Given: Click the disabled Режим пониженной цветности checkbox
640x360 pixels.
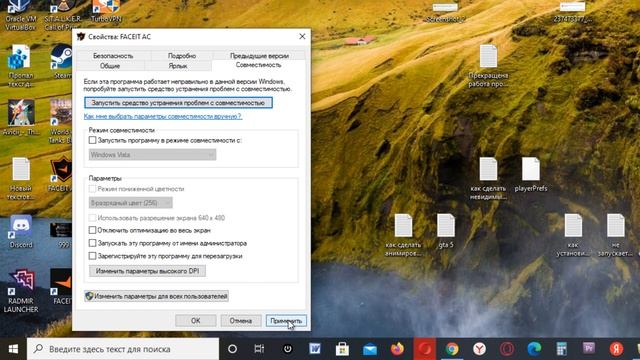Looking at the screenshot, I should (x=93, y=189).
